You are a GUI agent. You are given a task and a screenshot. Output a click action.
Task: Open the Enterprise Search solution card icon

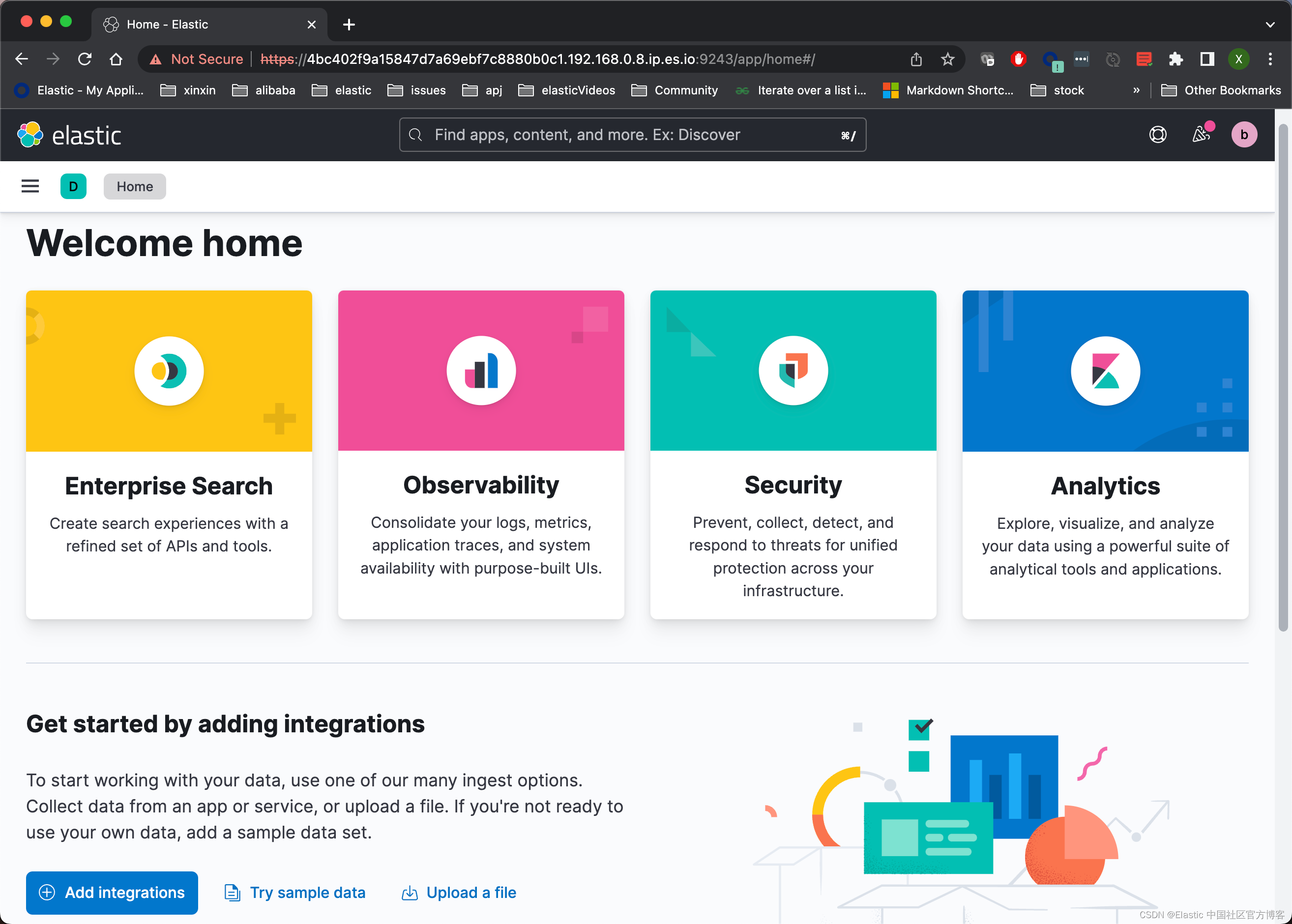pyautogui.click(x=169, y=371)
